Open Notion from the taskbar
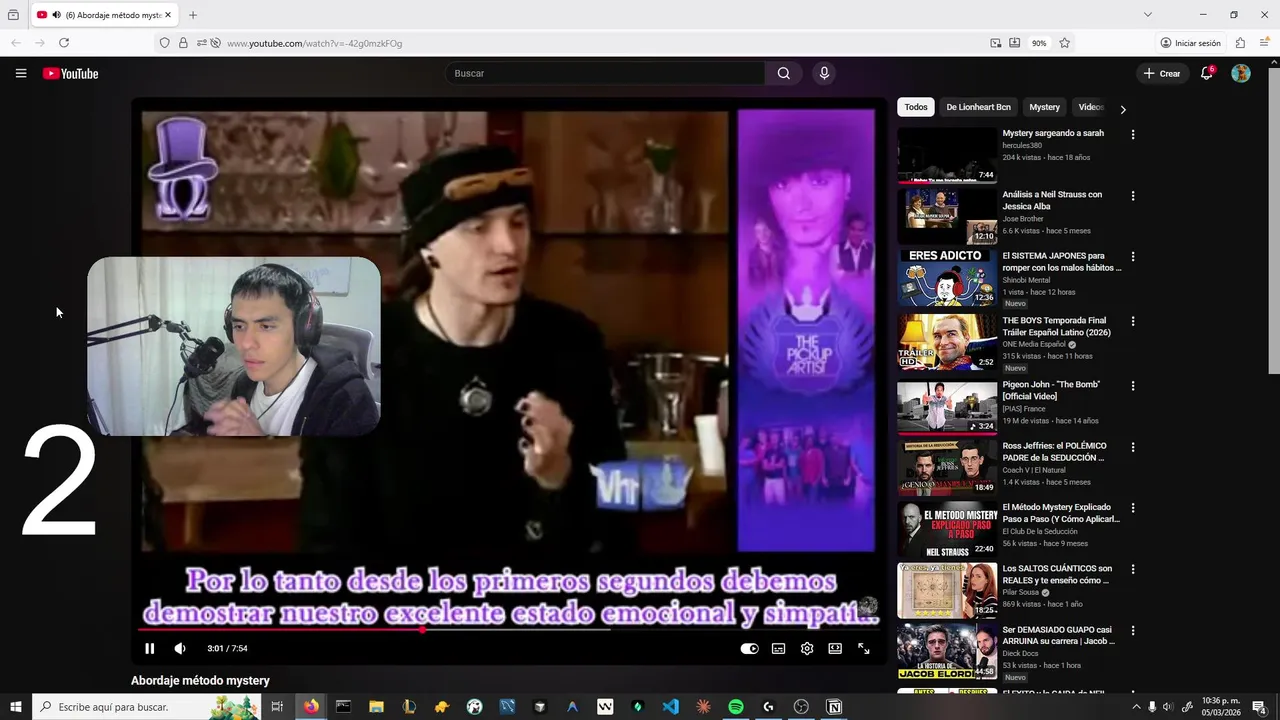The image size is (1280, 720). (834, 707)
